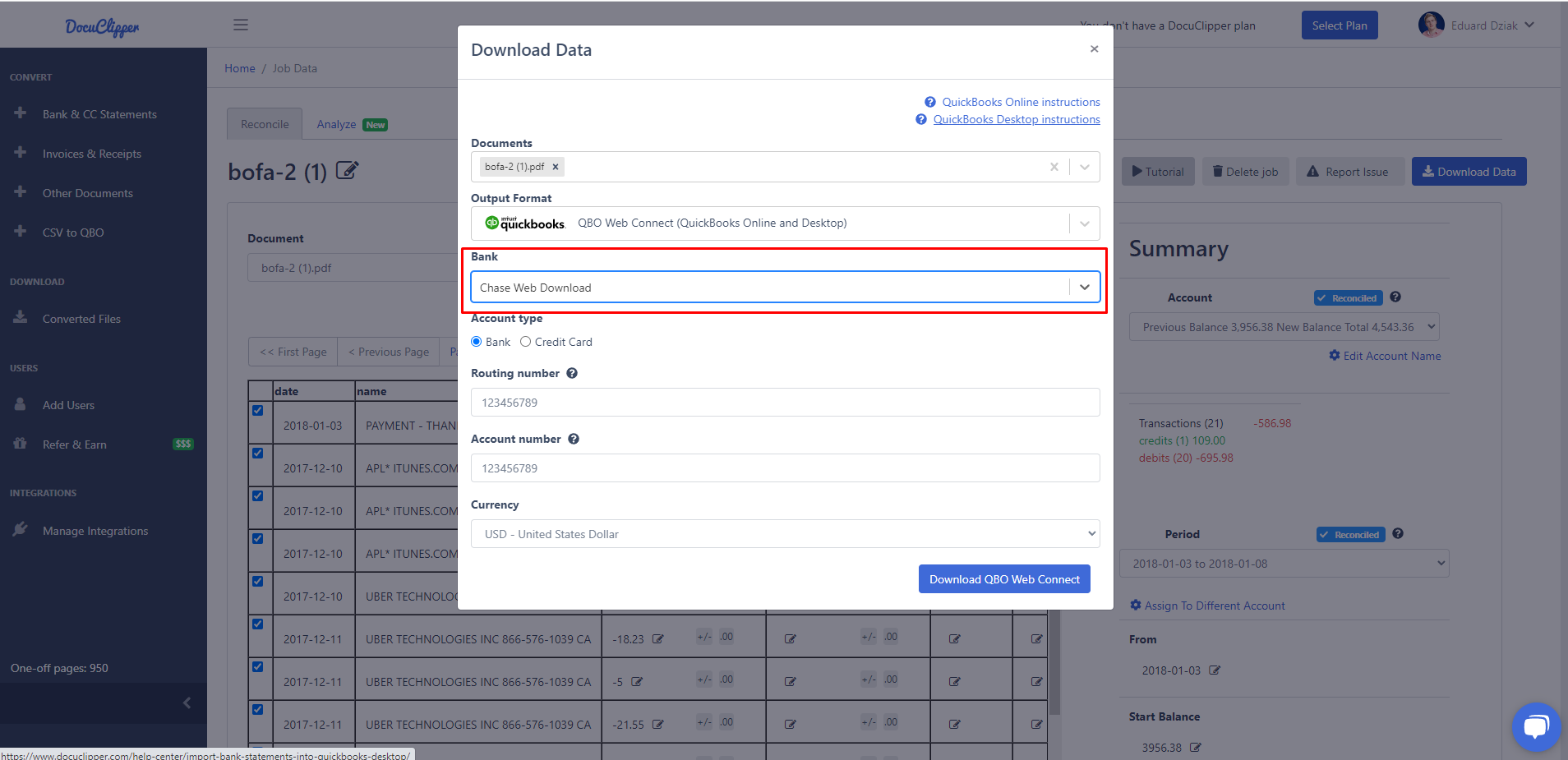
Task: Open Invoices & Receipts converter
Action: pos(92,154)
